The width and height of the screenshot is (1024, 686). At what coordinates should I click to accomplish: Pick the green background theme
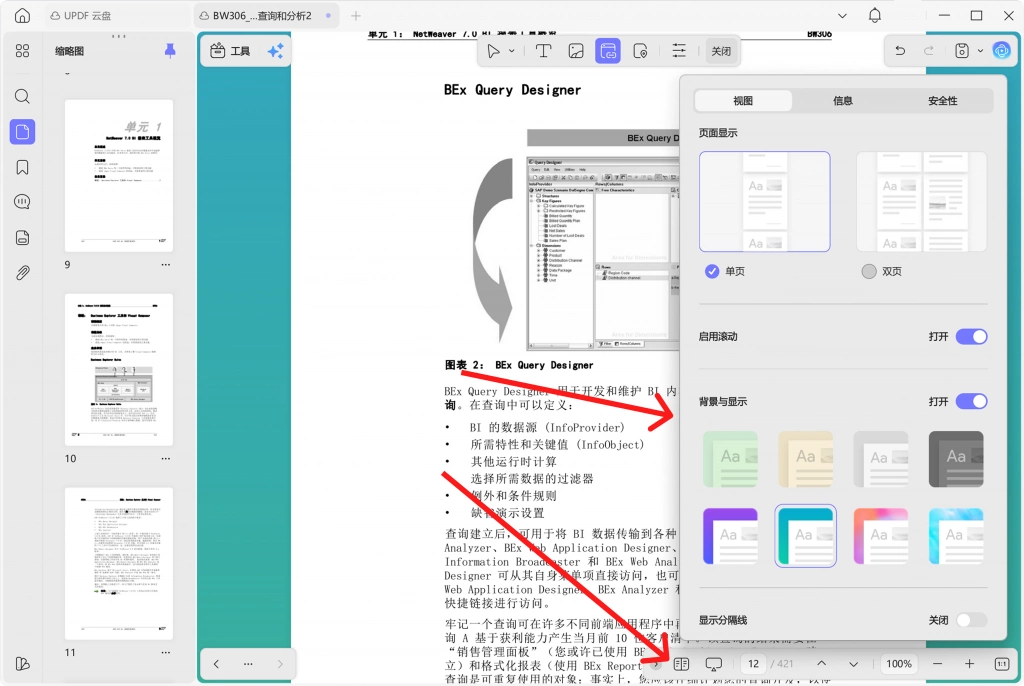[730, 459]
